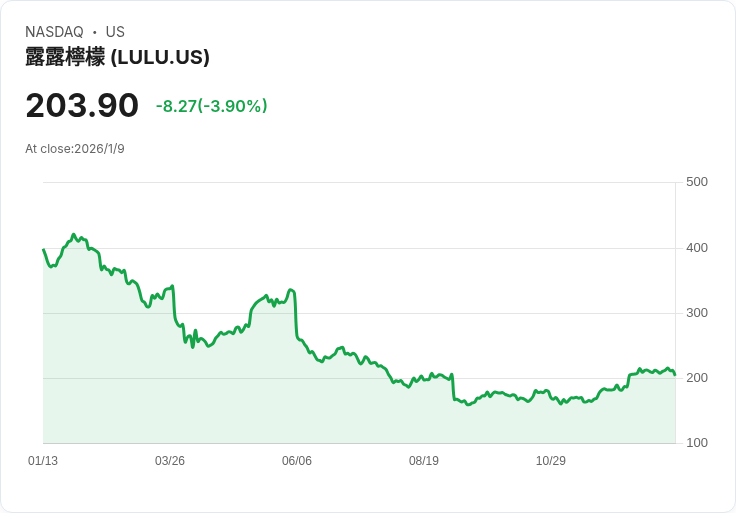736x513 pixels.
Task: Click the At close:2026/1/9 timestamp
Action: 75,149
